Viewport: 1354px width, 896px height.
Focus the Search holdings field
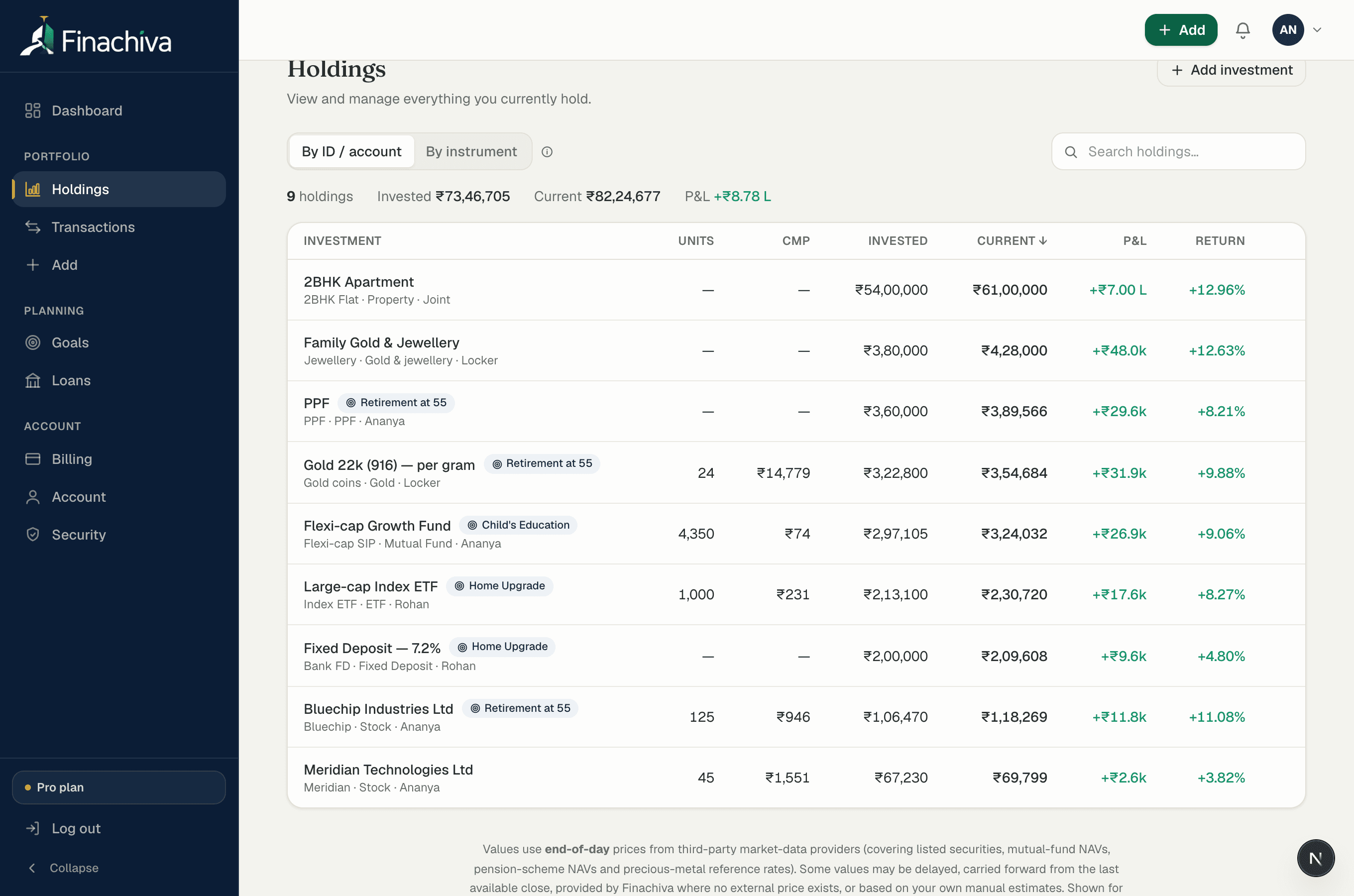(1178, 151)
